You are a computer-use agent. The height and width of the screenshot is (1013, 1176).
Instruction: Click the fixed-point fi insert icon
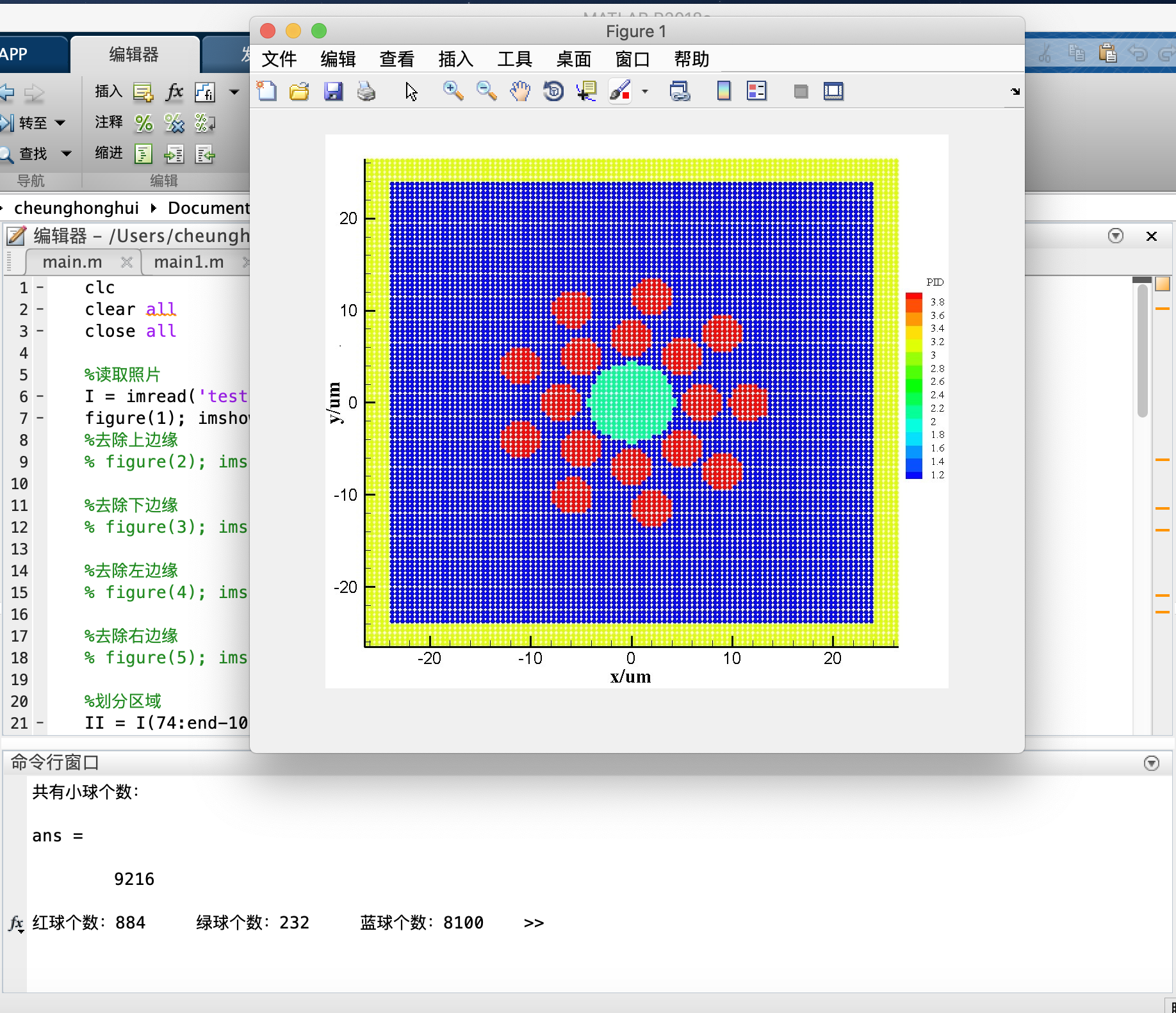(x=205, y=92)
